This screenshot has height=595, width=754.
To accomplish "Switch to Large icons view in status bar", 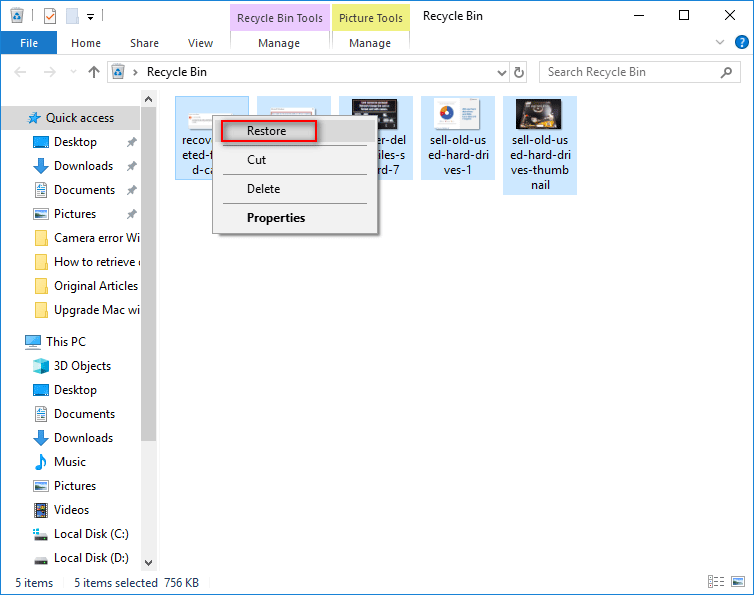I will pos(738,582).
